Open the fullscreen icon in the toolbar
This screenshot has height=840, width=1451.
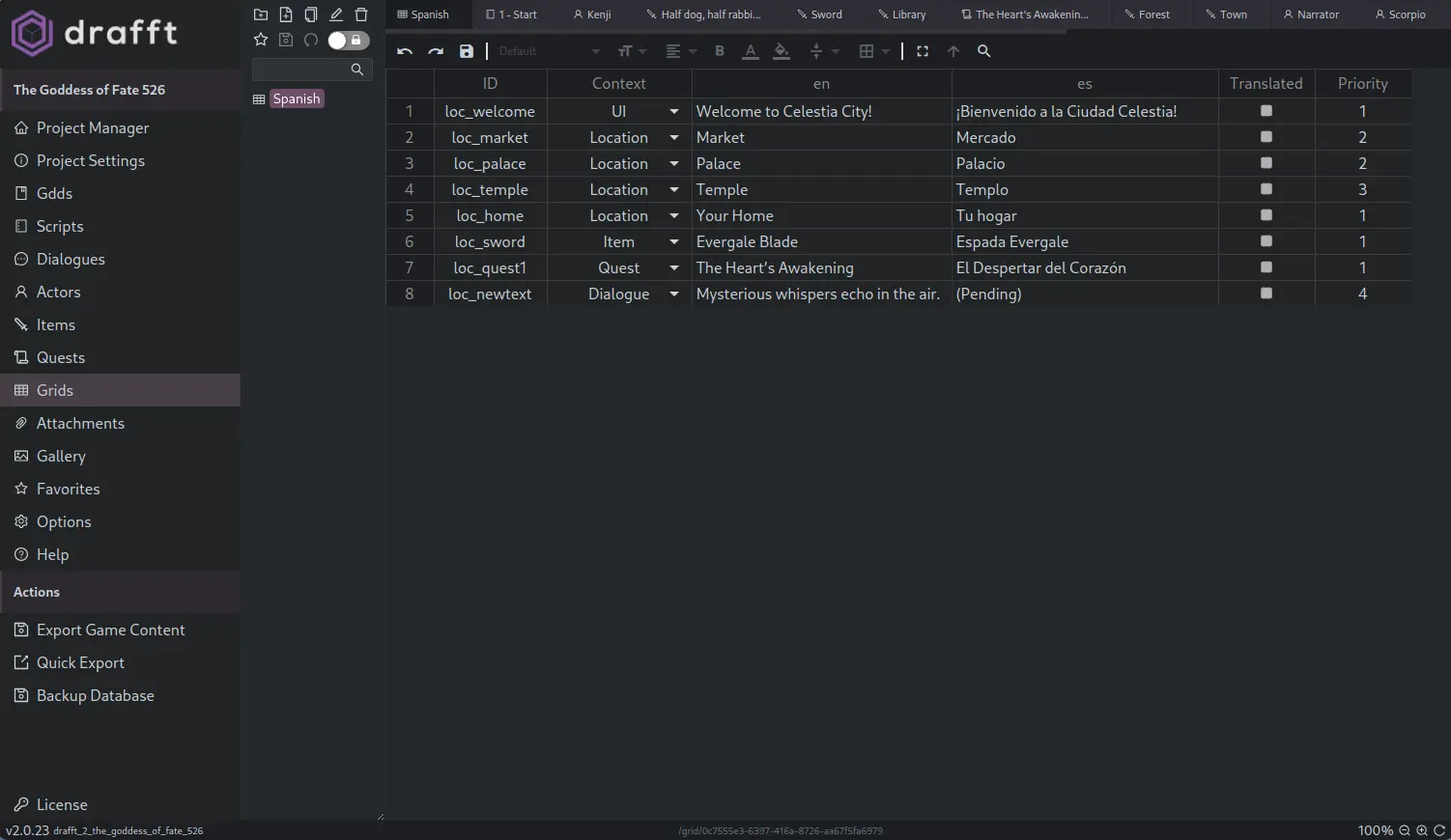tap(922, 51)
